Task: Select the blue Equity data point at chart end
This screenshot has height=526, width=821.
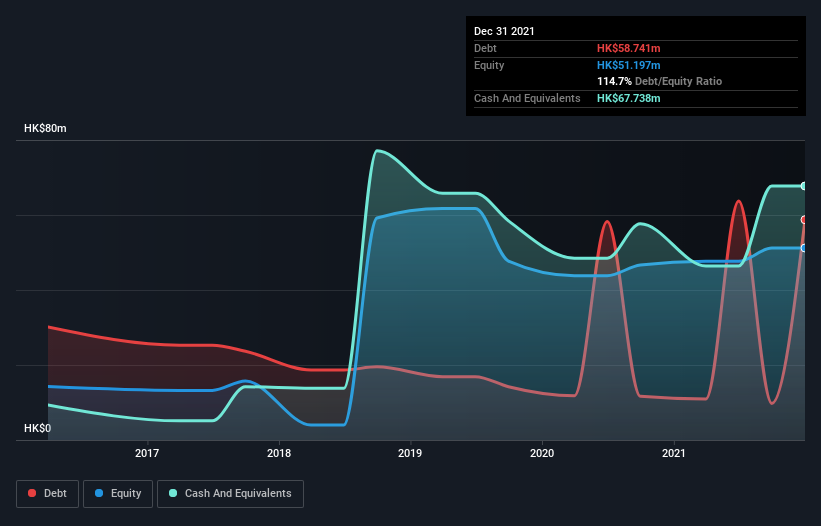Action: click(804, 248)
